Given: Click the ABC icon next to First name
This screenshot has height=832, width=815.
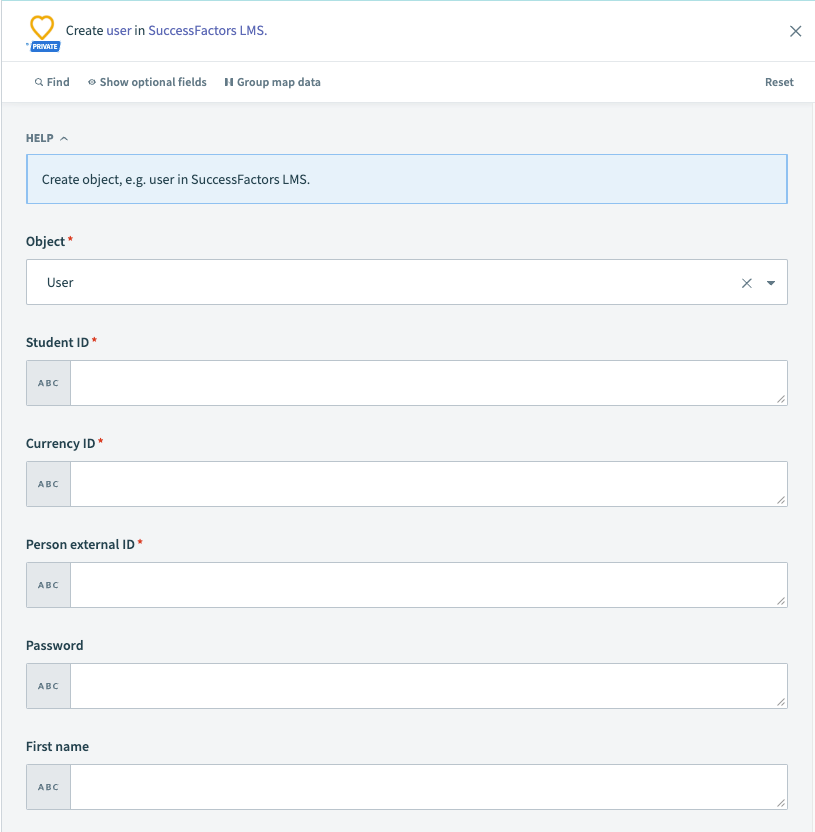Looking at the screenshot, I should point(47,786).
